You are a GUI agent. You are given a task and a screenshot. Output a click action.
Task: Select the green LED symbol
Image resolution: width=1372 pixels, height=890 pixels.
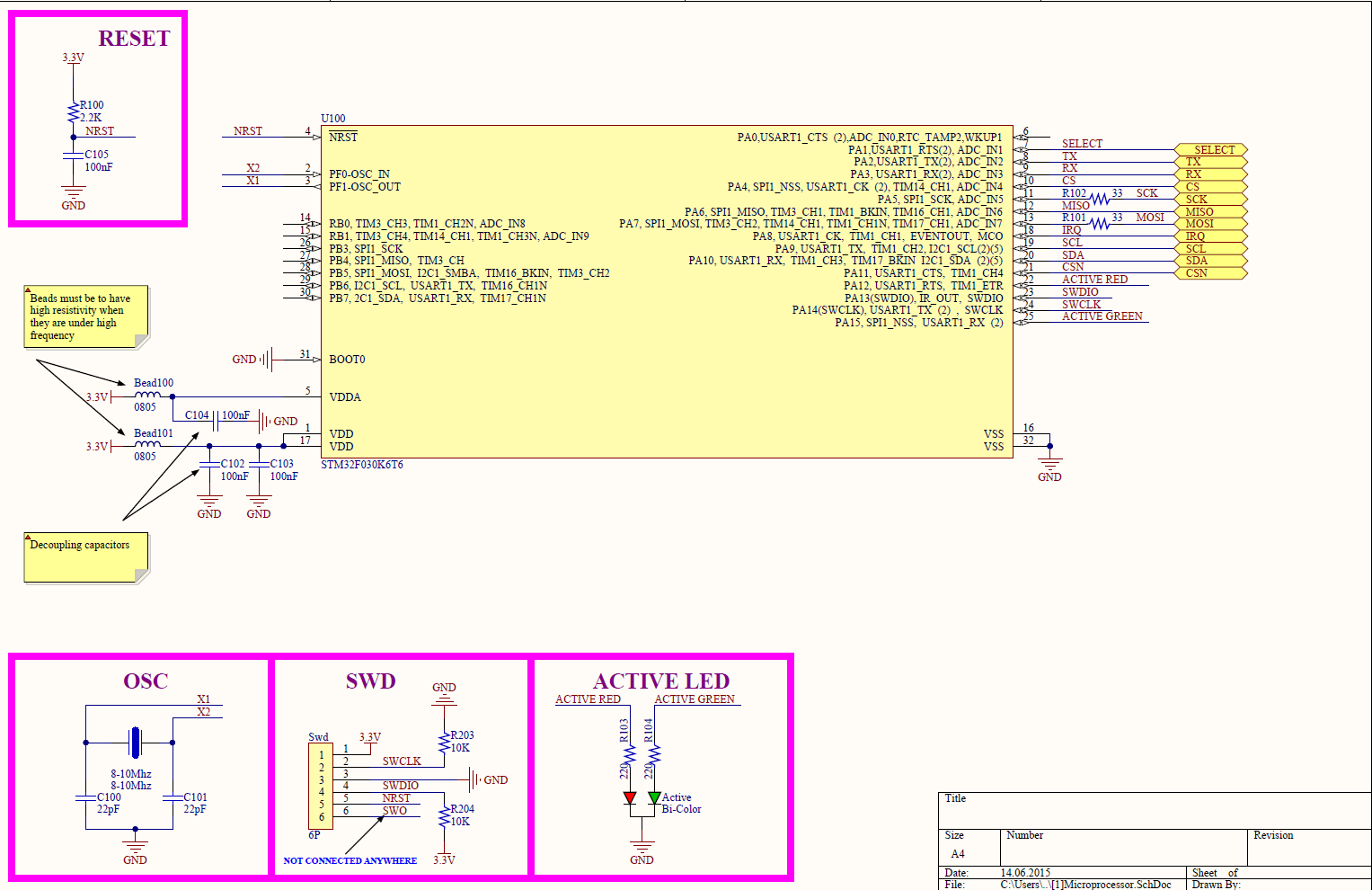click(x=654, y=797)
